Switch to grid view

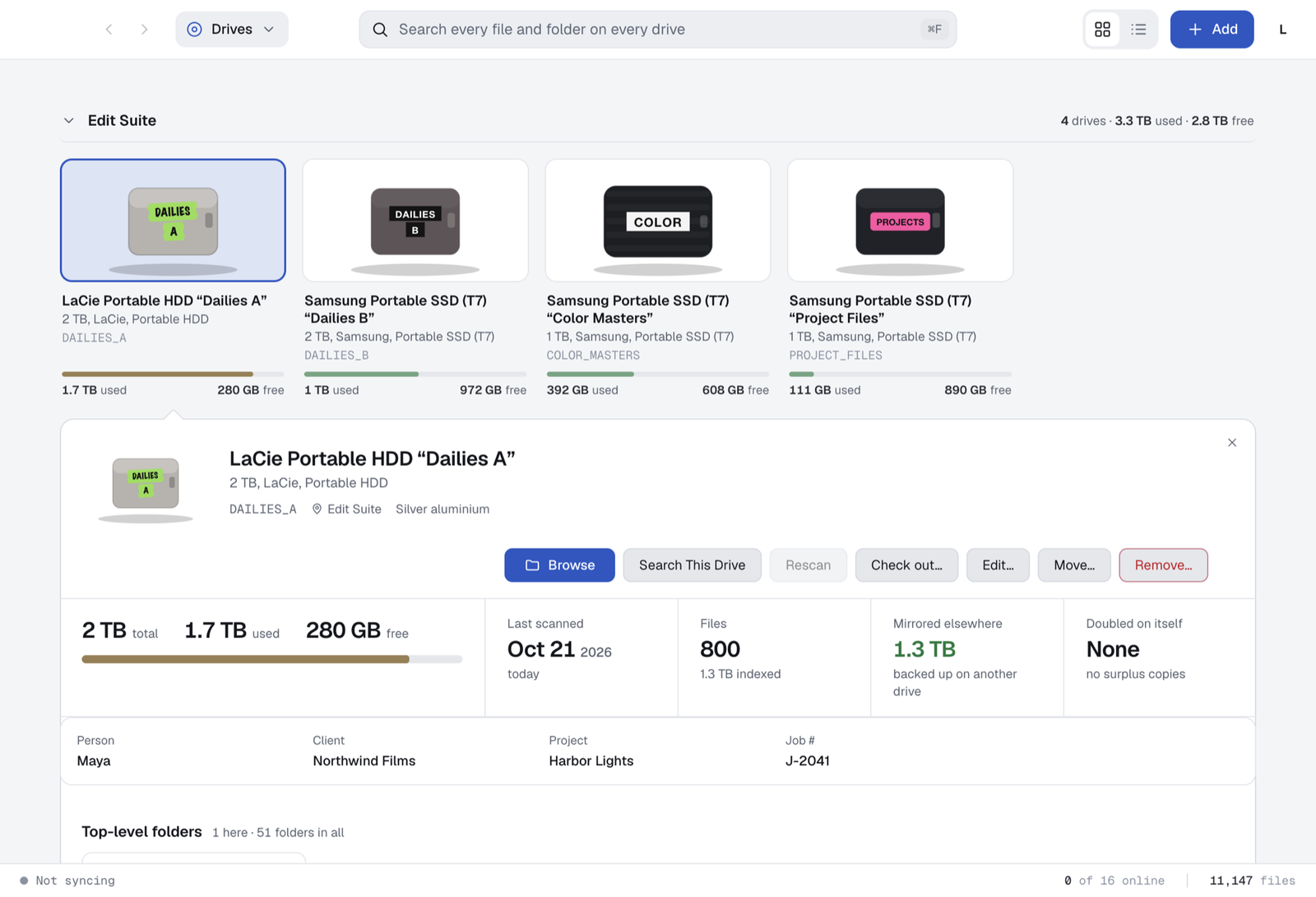pos(1103,30)
